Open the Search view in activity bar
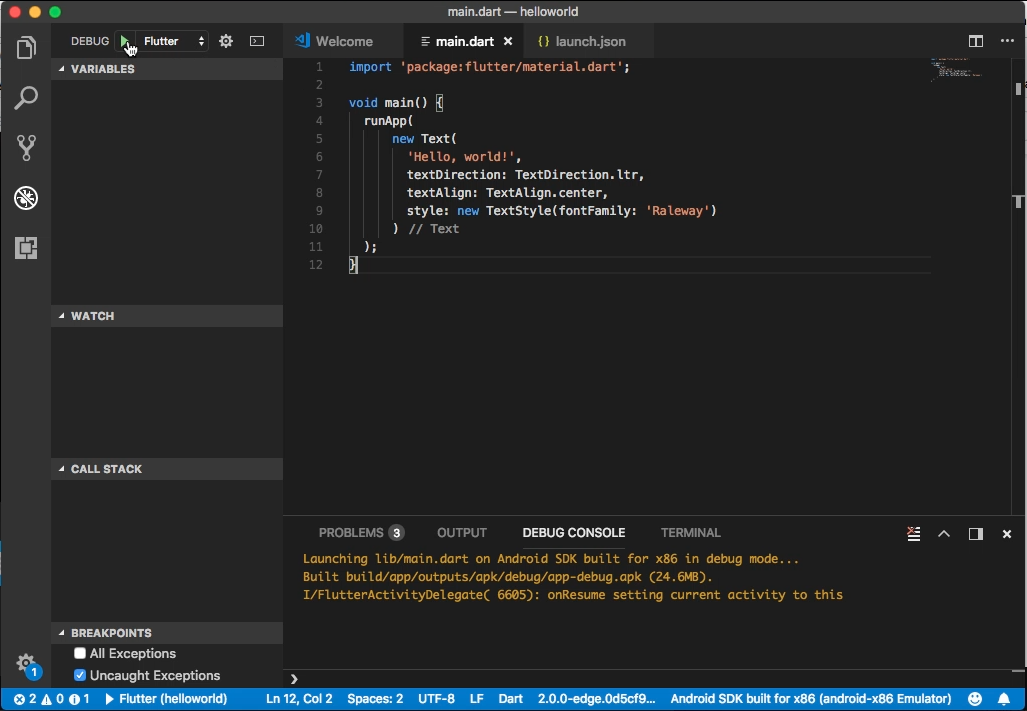This screenshot has width=1027, height=711. pyautogui.click(x=26, y=98)
